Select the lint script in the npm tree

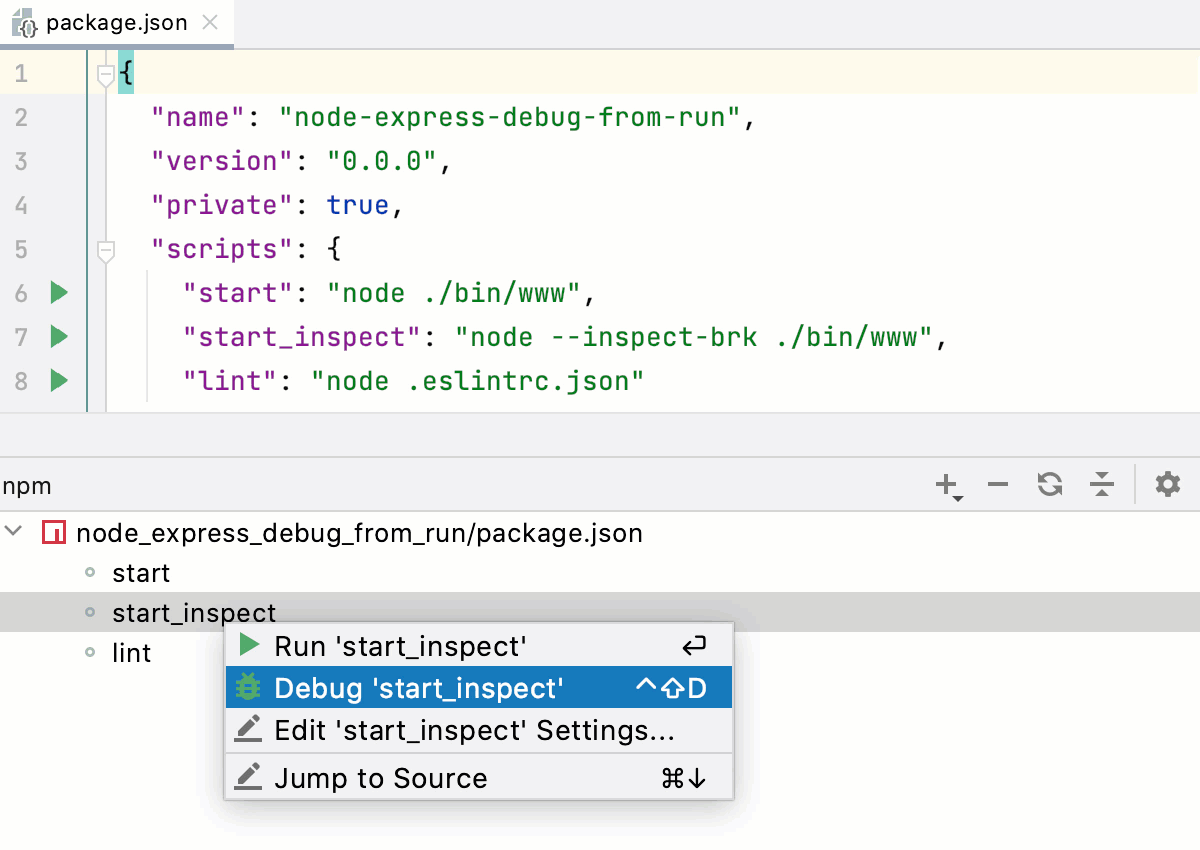[132, 652]
